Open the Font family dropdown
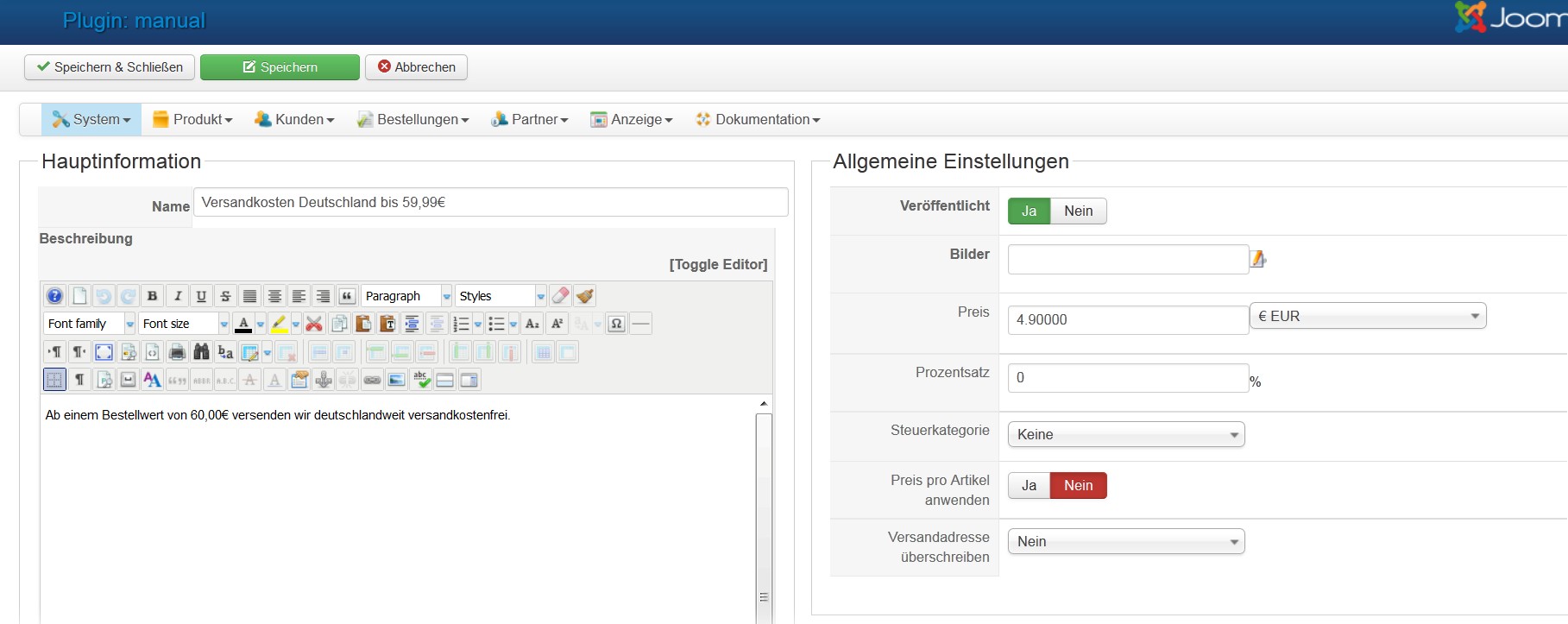This screenshot has width=1568, height=624. click(x=90, y=324)
